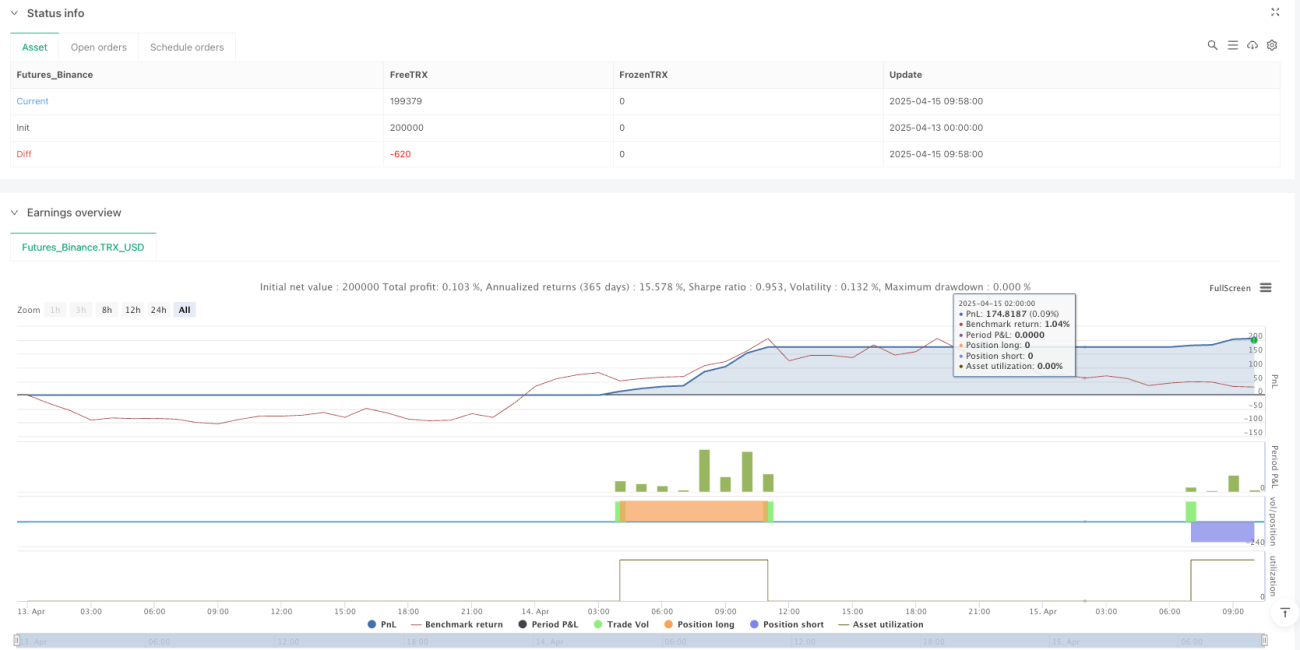The width and height of the screenshot is (1300, 650).
Task: Collapse the Earnings overview section
Action: coord(14,213)
